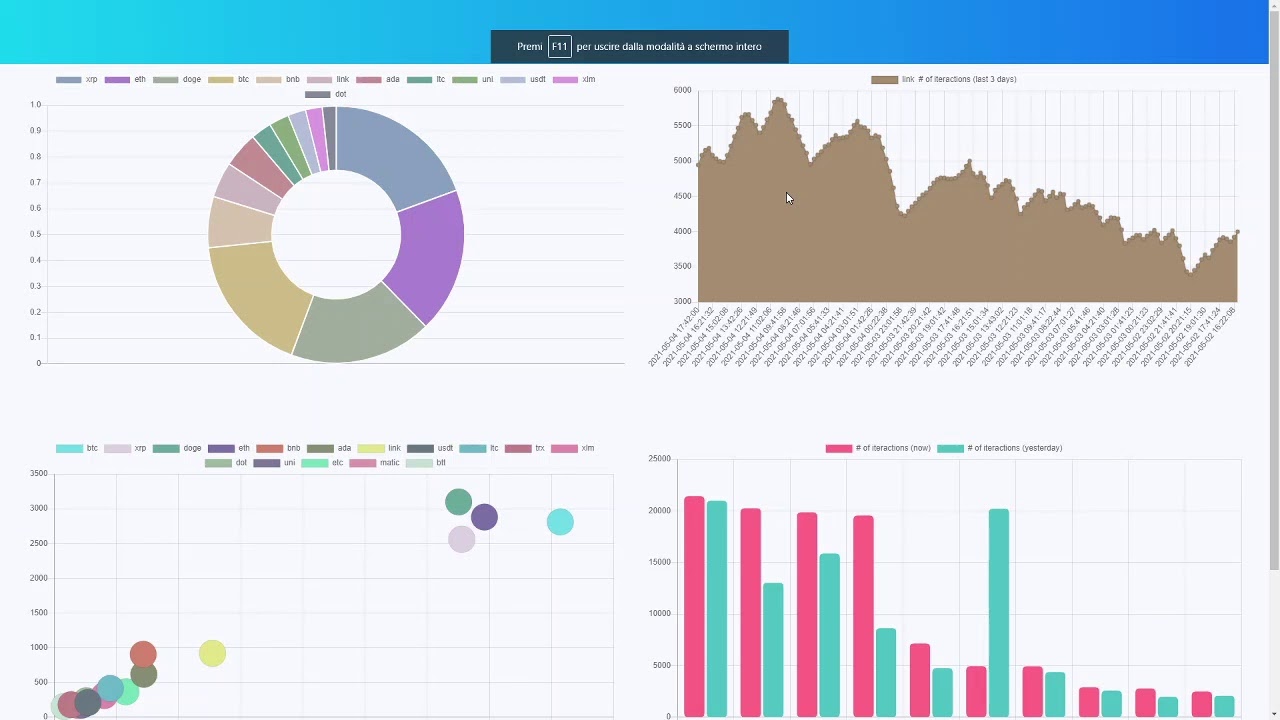
Task: Toggle uni in the bubble chart legend
Action: point(274,463)
